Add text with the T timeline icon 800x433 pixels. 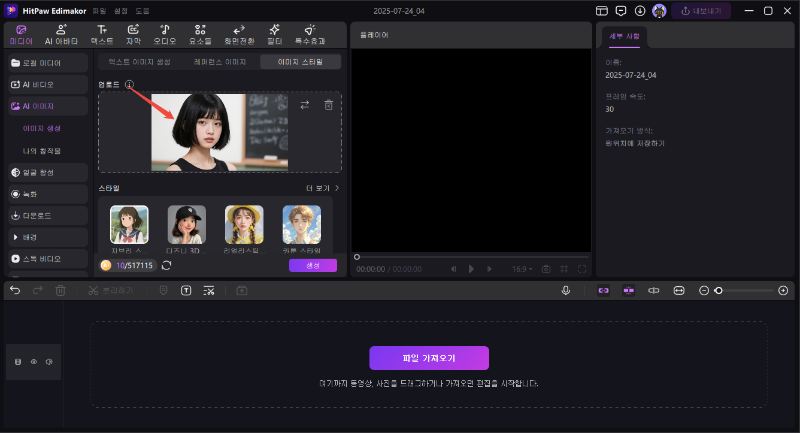186,290
